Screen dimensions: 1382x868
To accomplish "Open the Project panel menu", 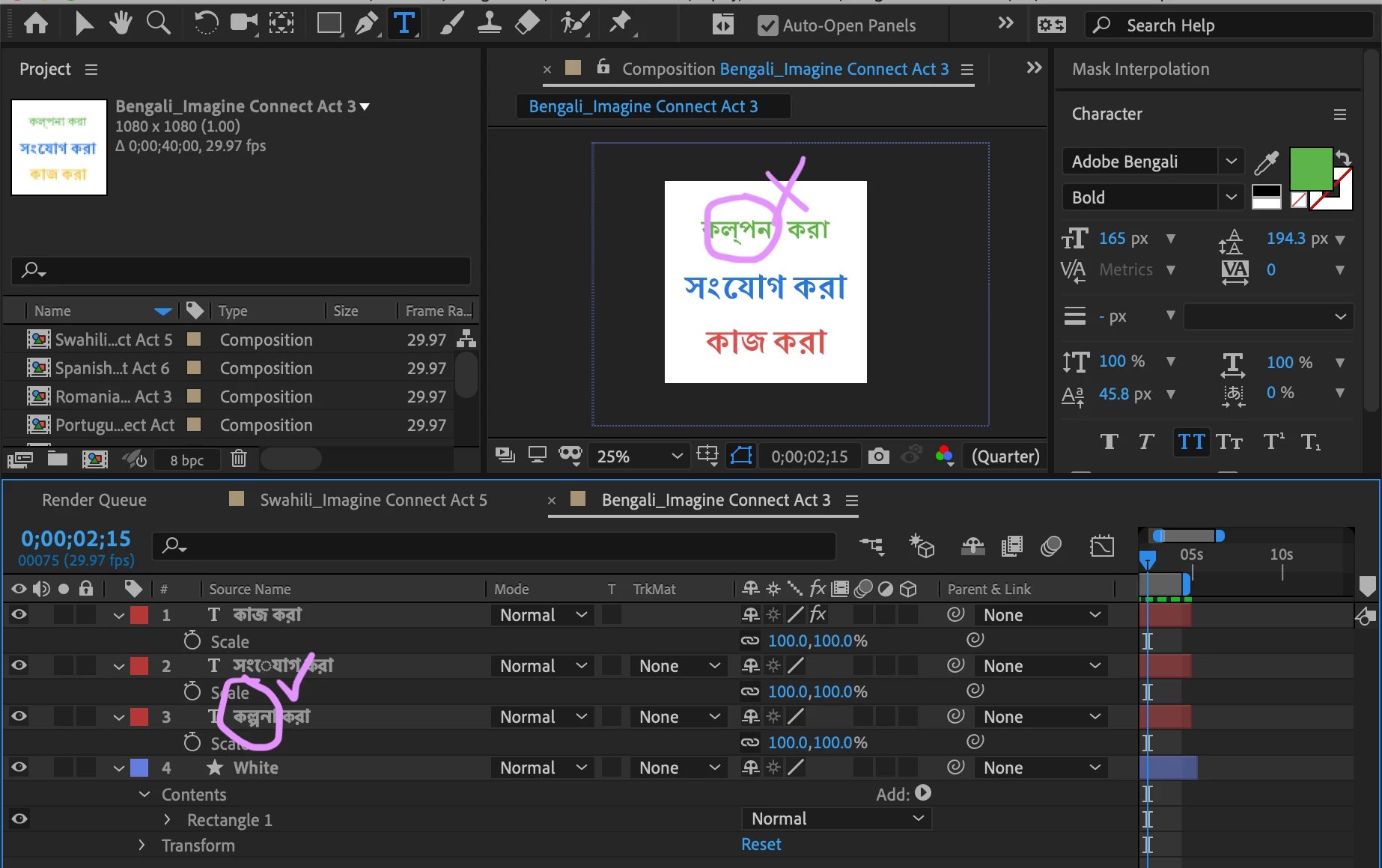I will pyautogui.click(x=91, y=70).
